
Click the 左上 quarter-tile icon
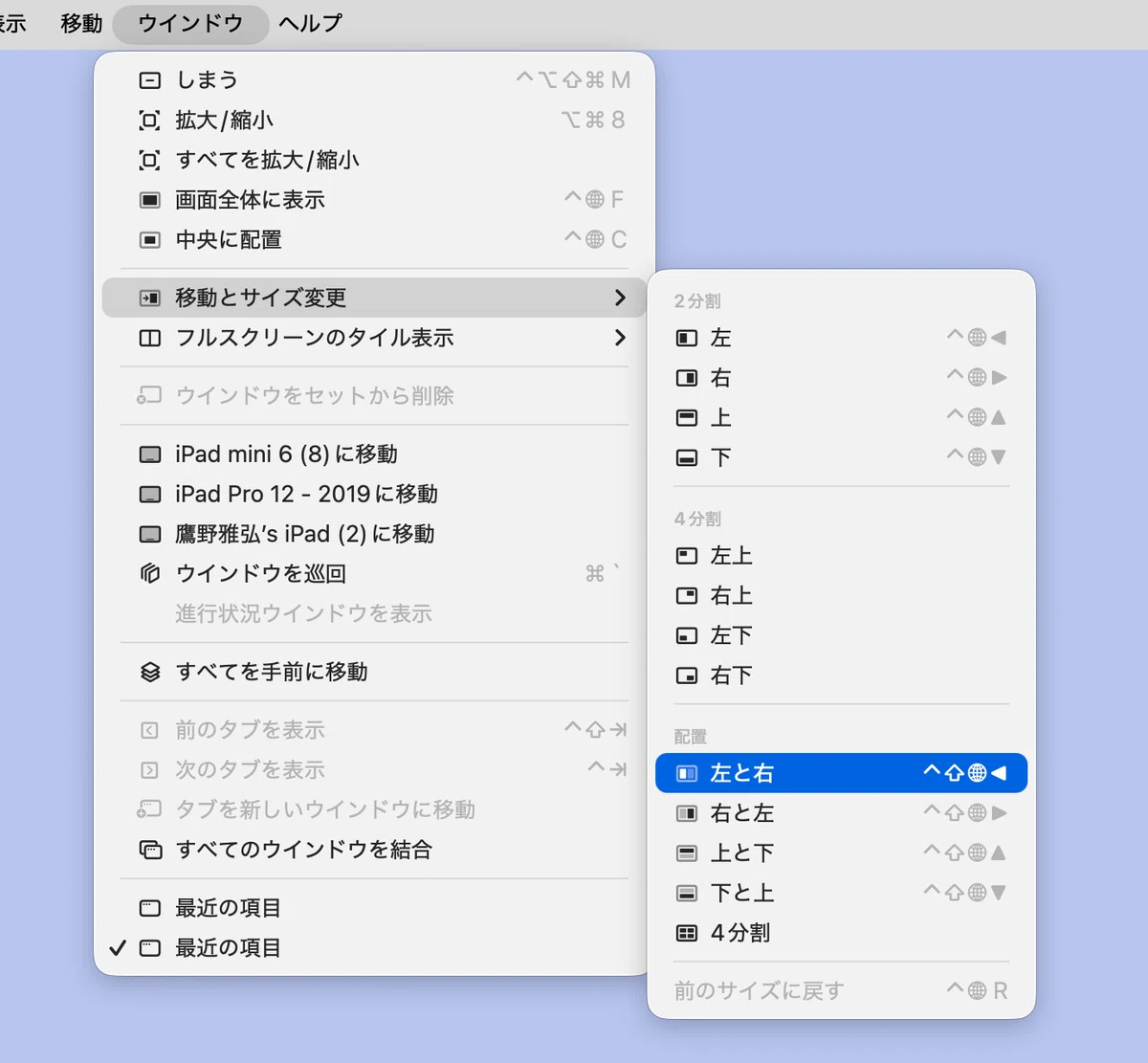(x=687, y=556)
